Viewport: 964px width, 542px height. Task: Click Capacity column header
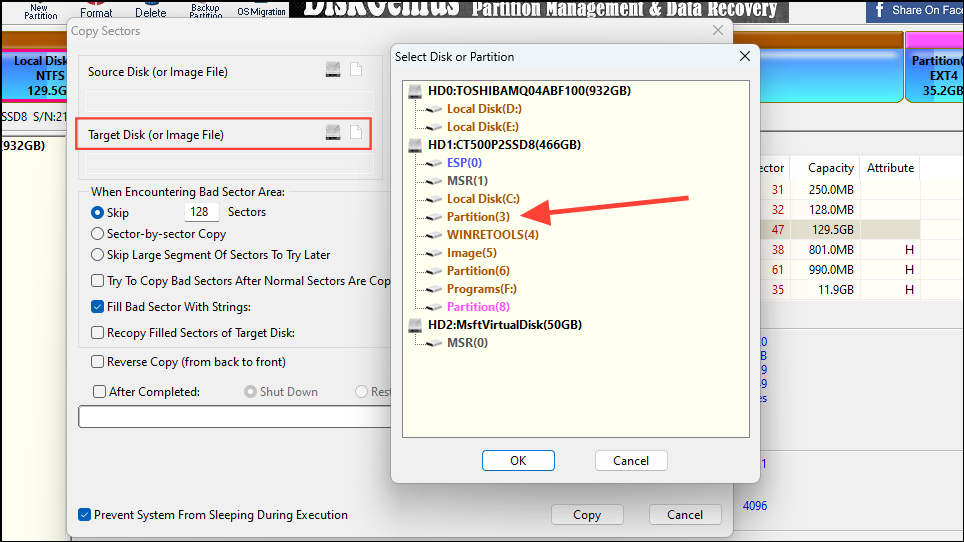coord(831,168)
